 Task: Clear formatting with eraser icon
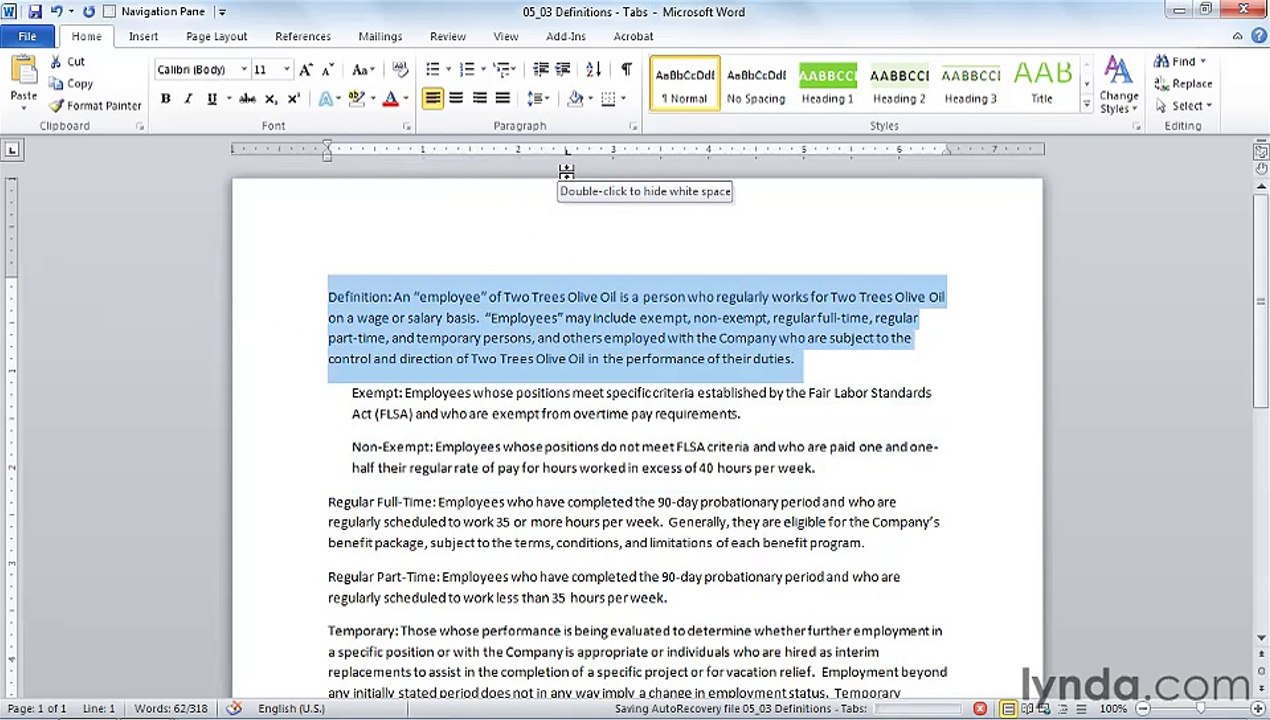[x=400, y=70]
